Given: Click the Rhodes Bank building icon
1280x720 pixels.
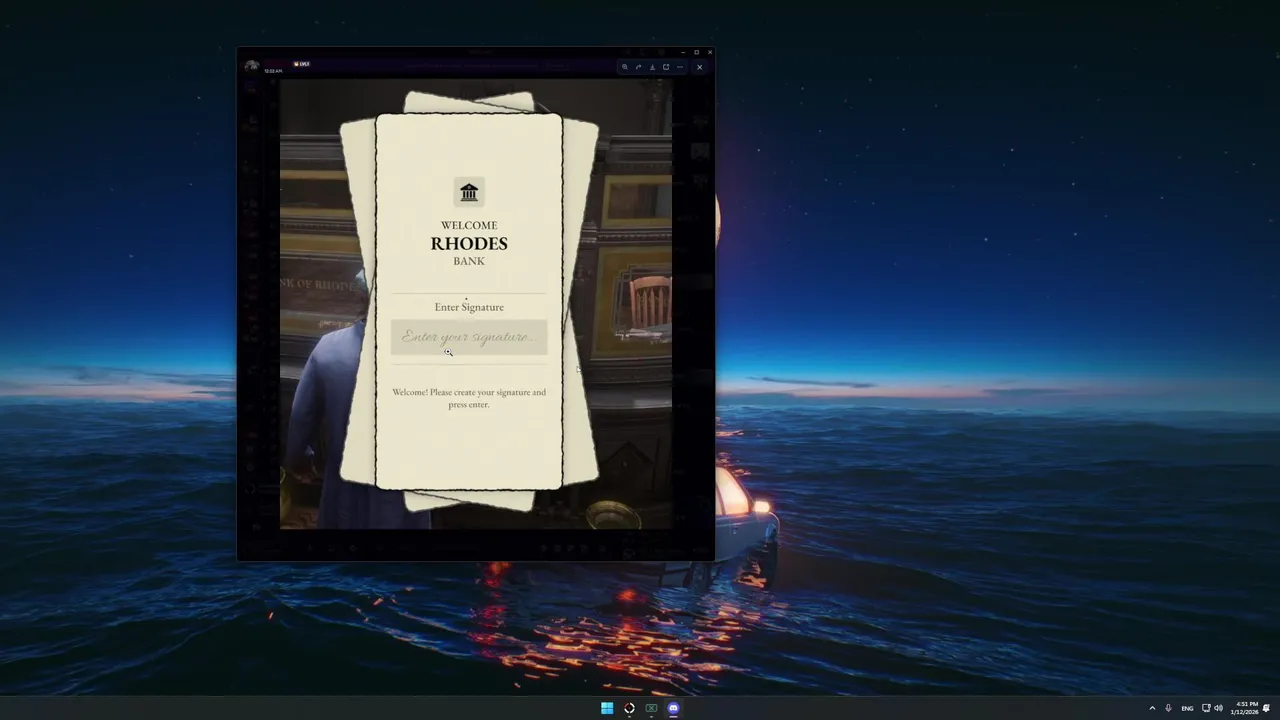Looking at the screenshot, I should 469,192.
